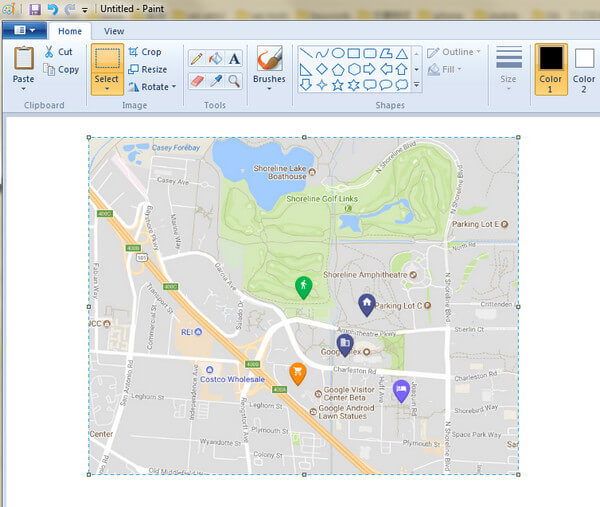Expand the Rotate menu
The image size is (600, 507).
(x=174, y=87)
